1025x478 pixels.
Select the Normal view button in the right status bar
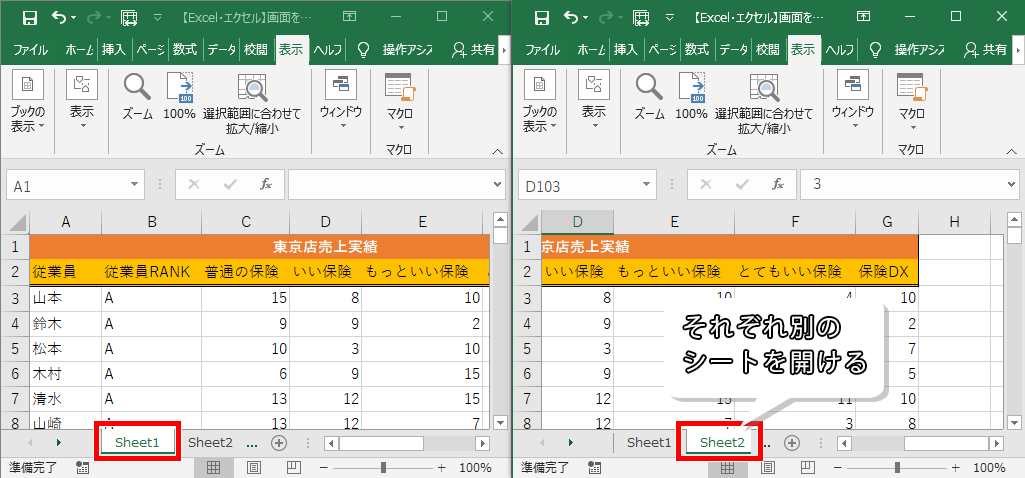725,467
